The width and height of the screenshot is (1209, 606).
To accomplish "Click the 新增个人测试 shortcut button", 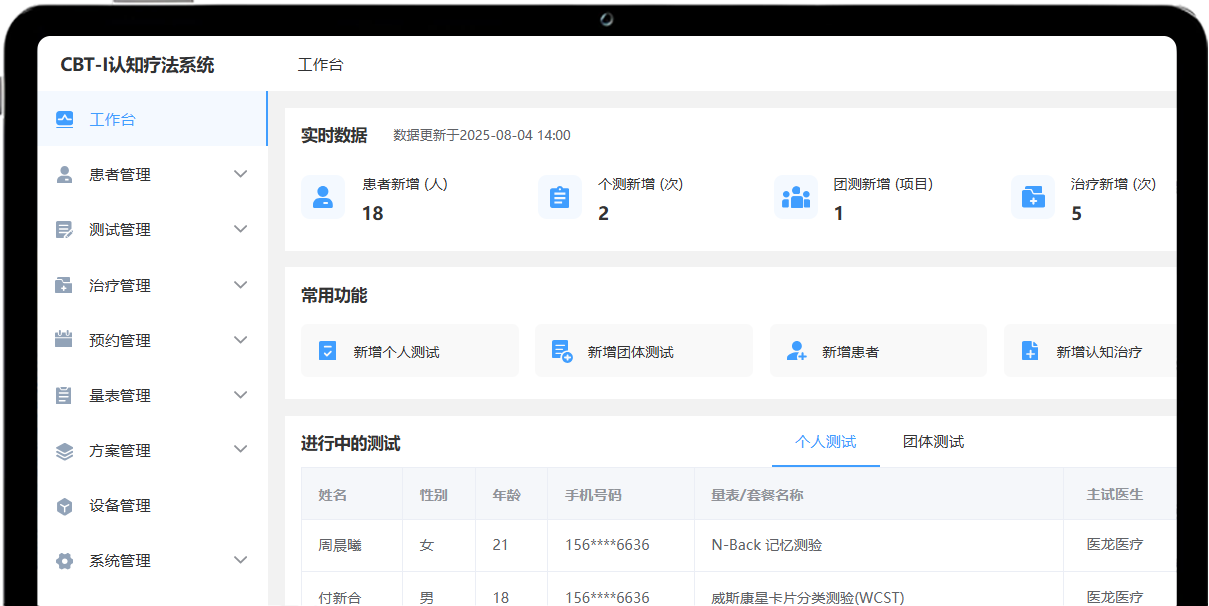I will pos(409,351).
